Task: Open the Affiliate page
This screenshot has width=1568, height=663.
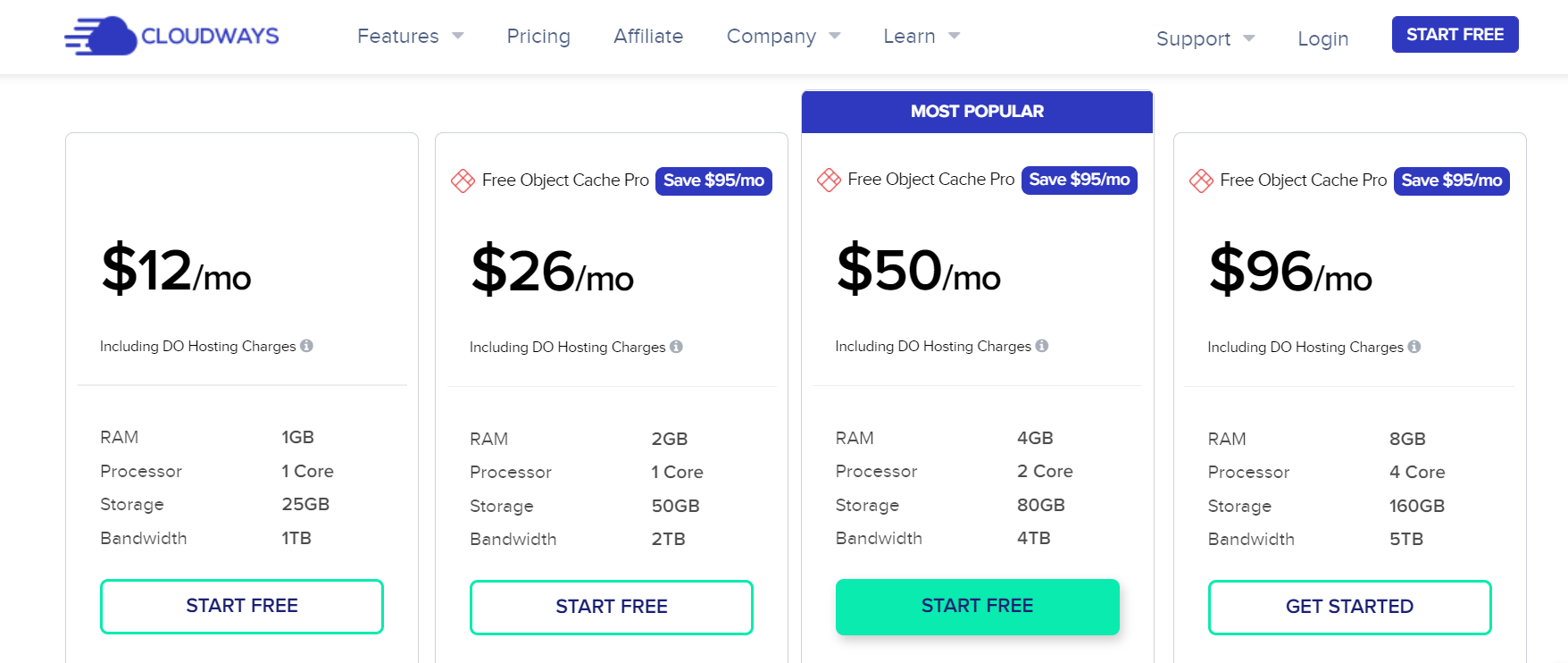Action: point(648,36)
